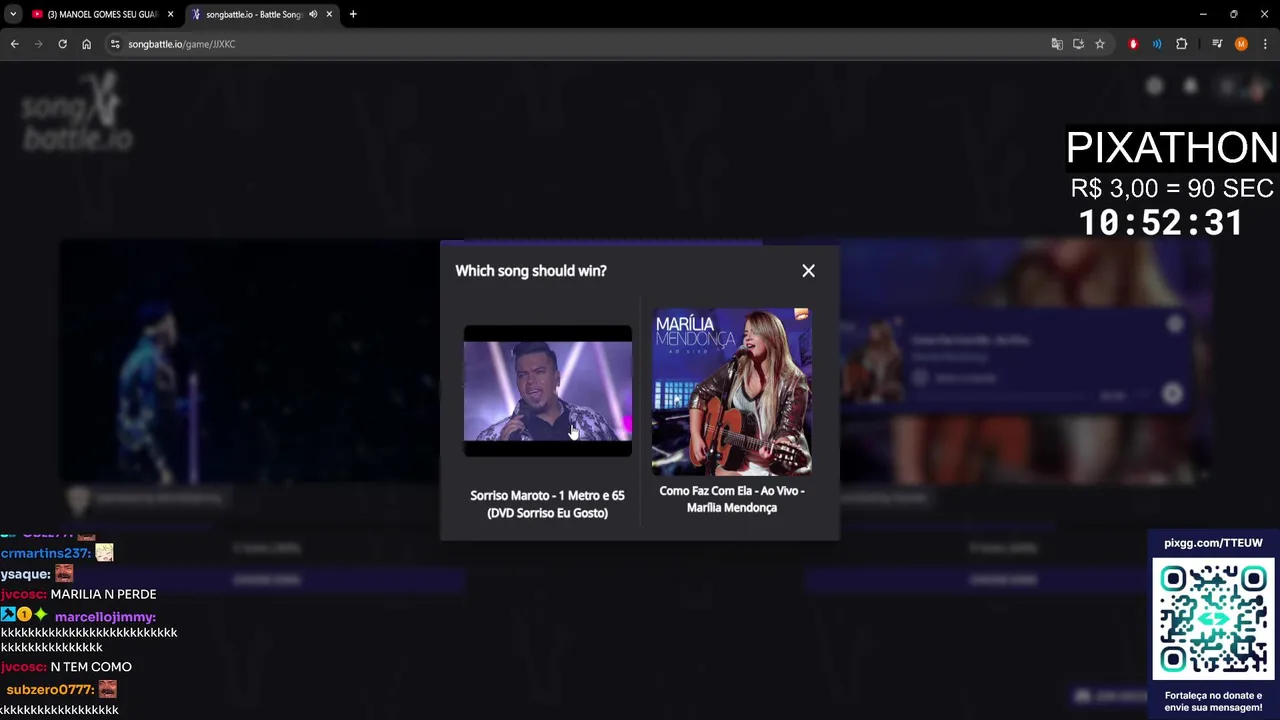Vote for the Marília Mendonça album cover

pos(732,391)
